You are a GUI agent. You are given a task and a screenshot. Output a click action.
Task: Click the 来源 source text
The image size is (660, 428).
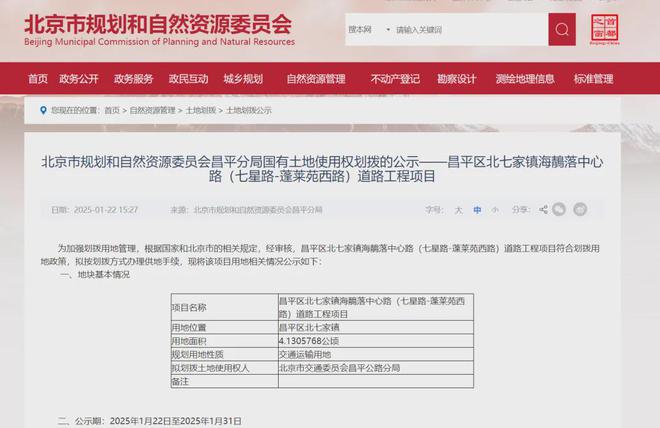pyautogui.click(x=246, y=210)
